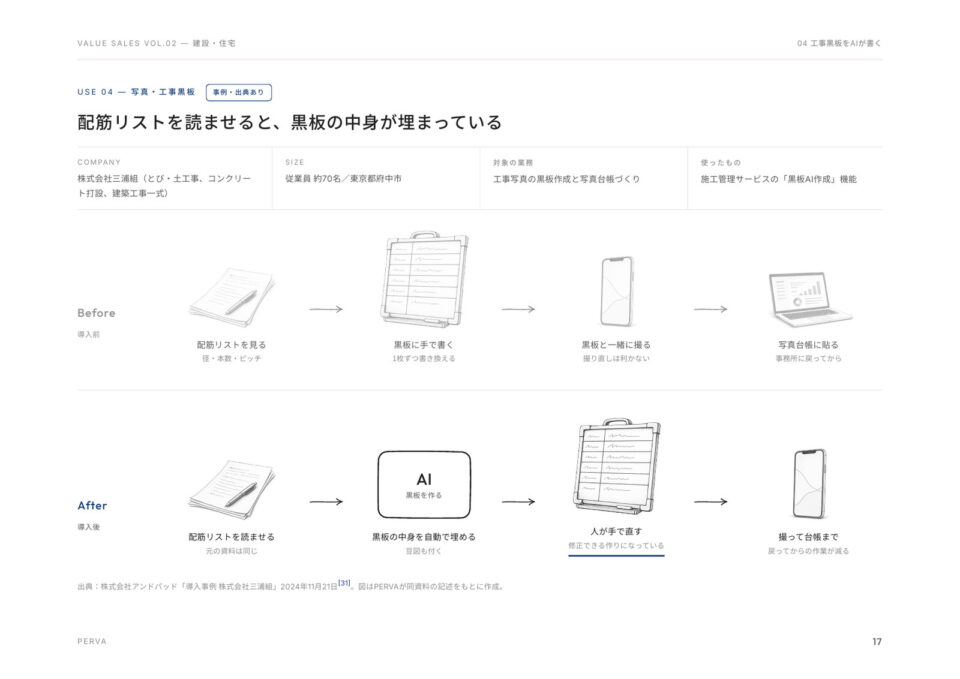Click the PERVA footer label
Viewport: 960px width, 679px height.
tap(92, 641)
